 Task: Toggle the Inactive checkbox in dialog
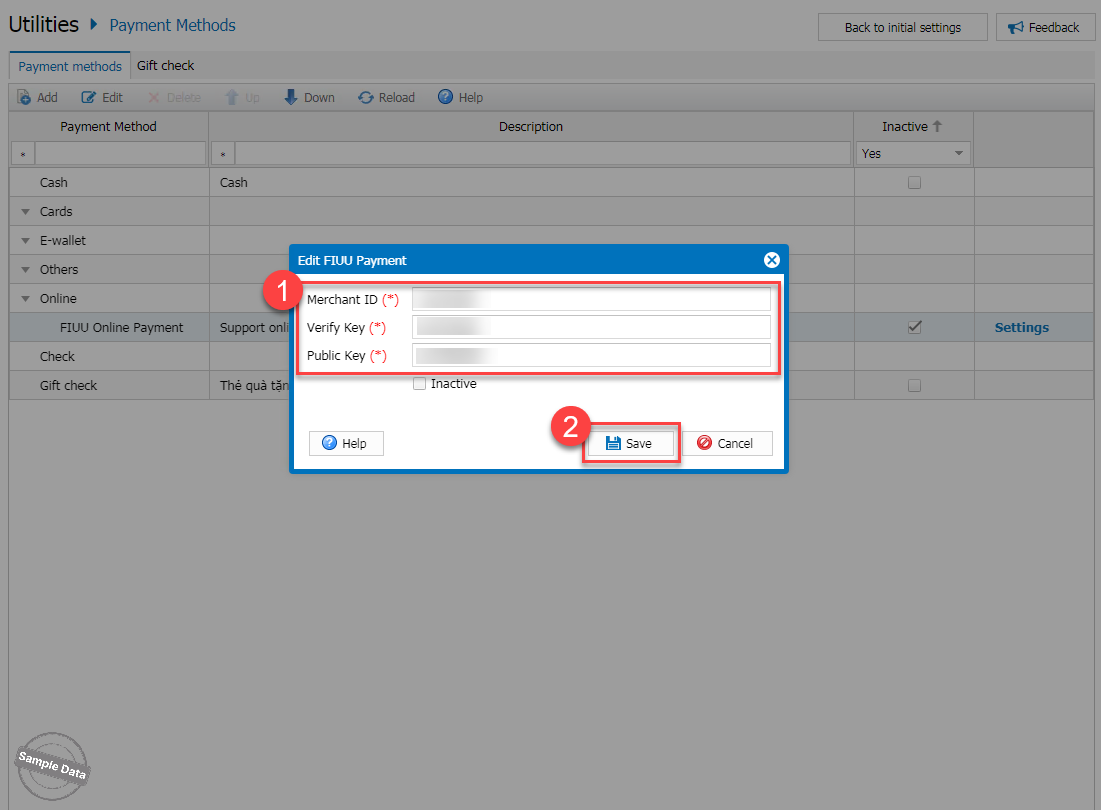[x=419, y=384]
